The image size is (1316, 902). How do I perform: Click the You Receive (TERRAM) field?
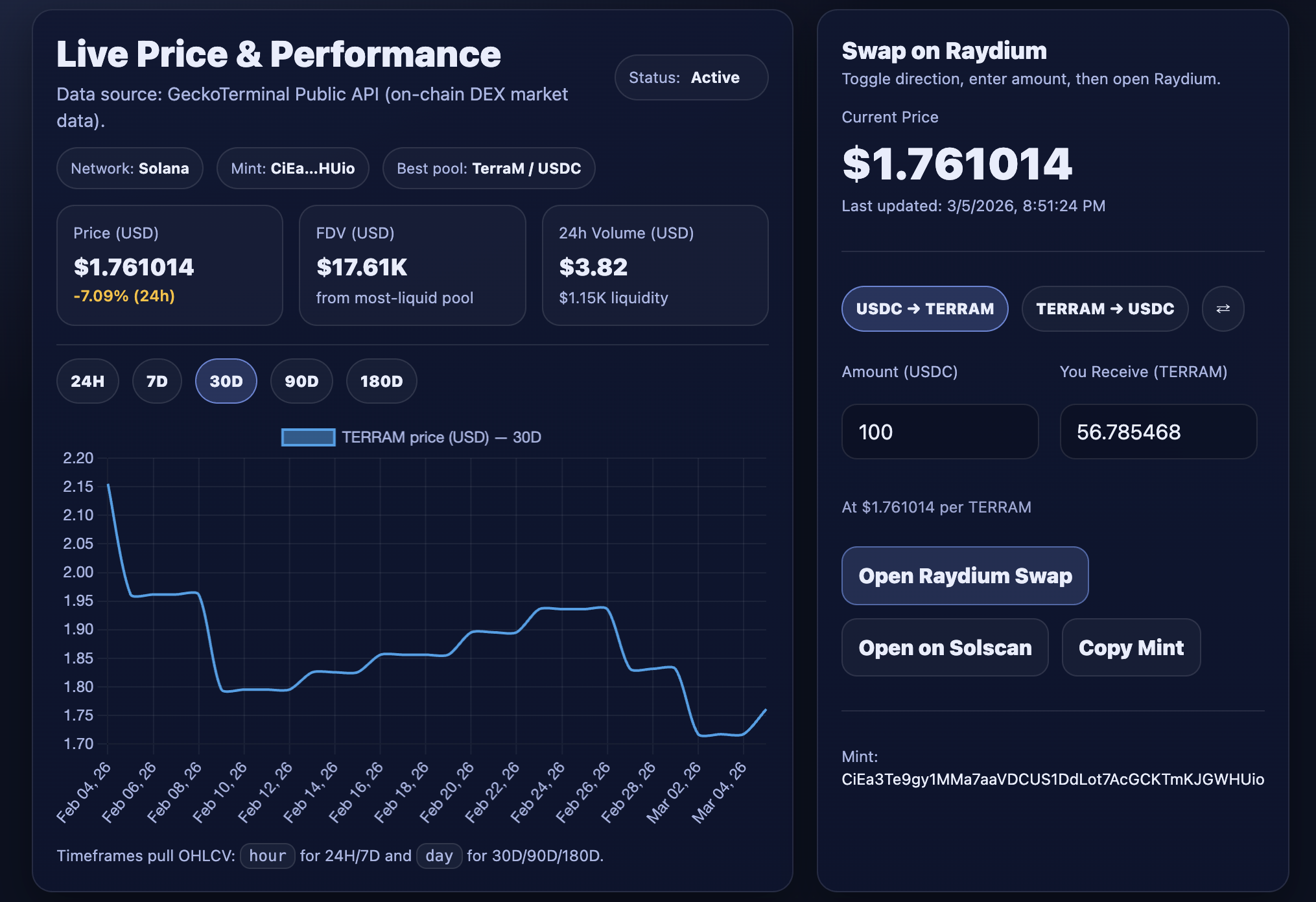(1158, 432)
